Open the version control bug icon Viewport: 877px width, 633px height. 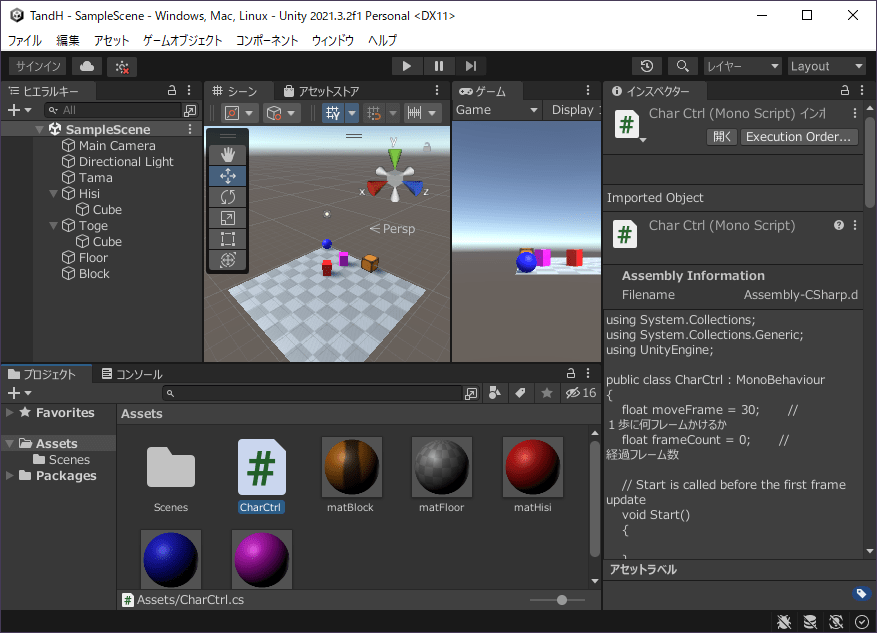(x=122, y=67)
